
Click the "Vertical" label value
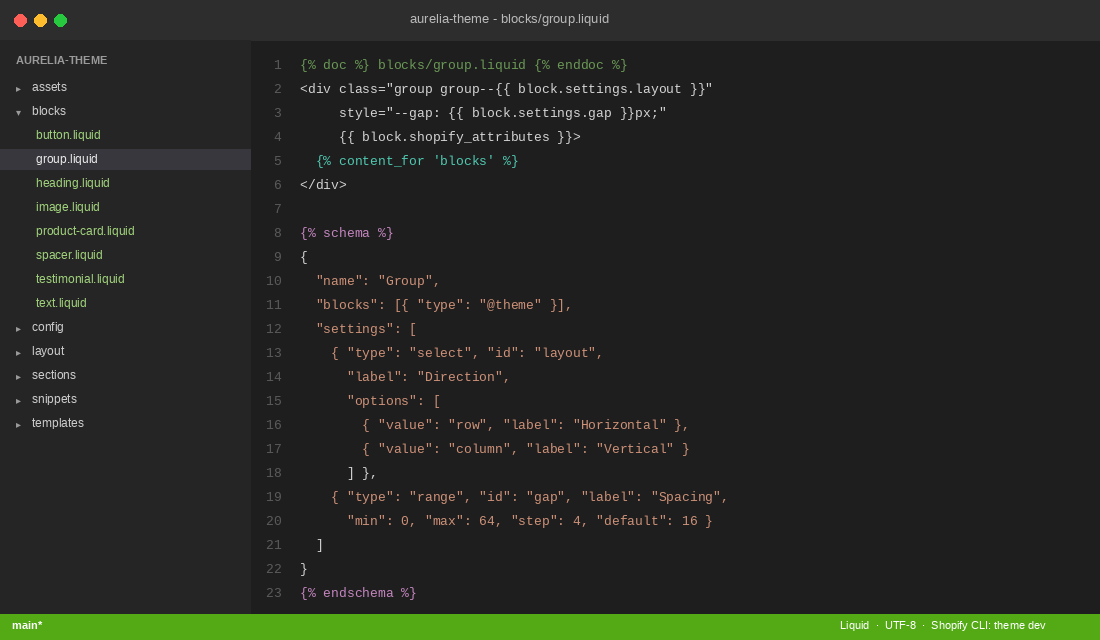coord(635,449)
